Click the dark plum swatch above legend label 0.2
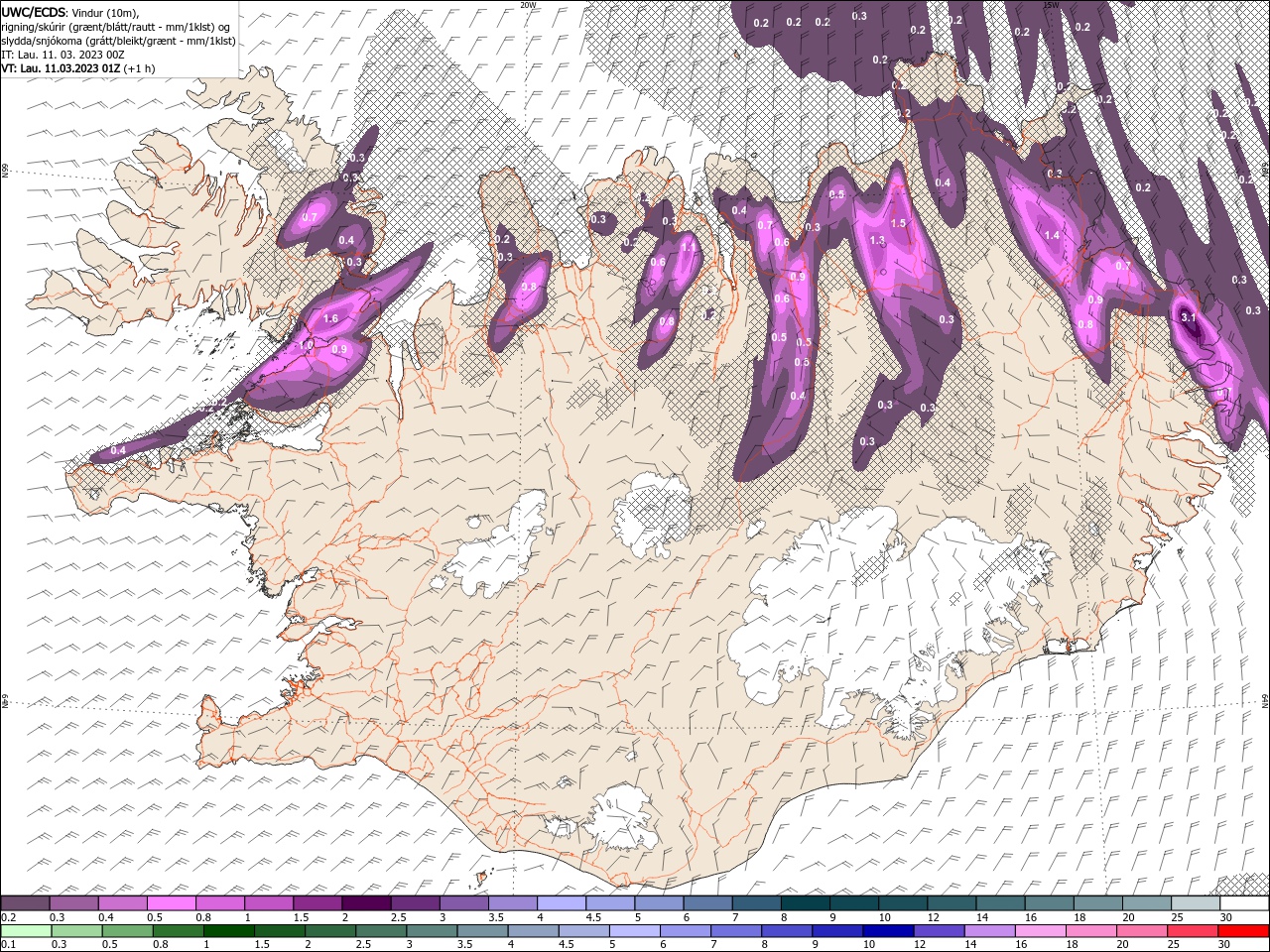 (25, 903)
